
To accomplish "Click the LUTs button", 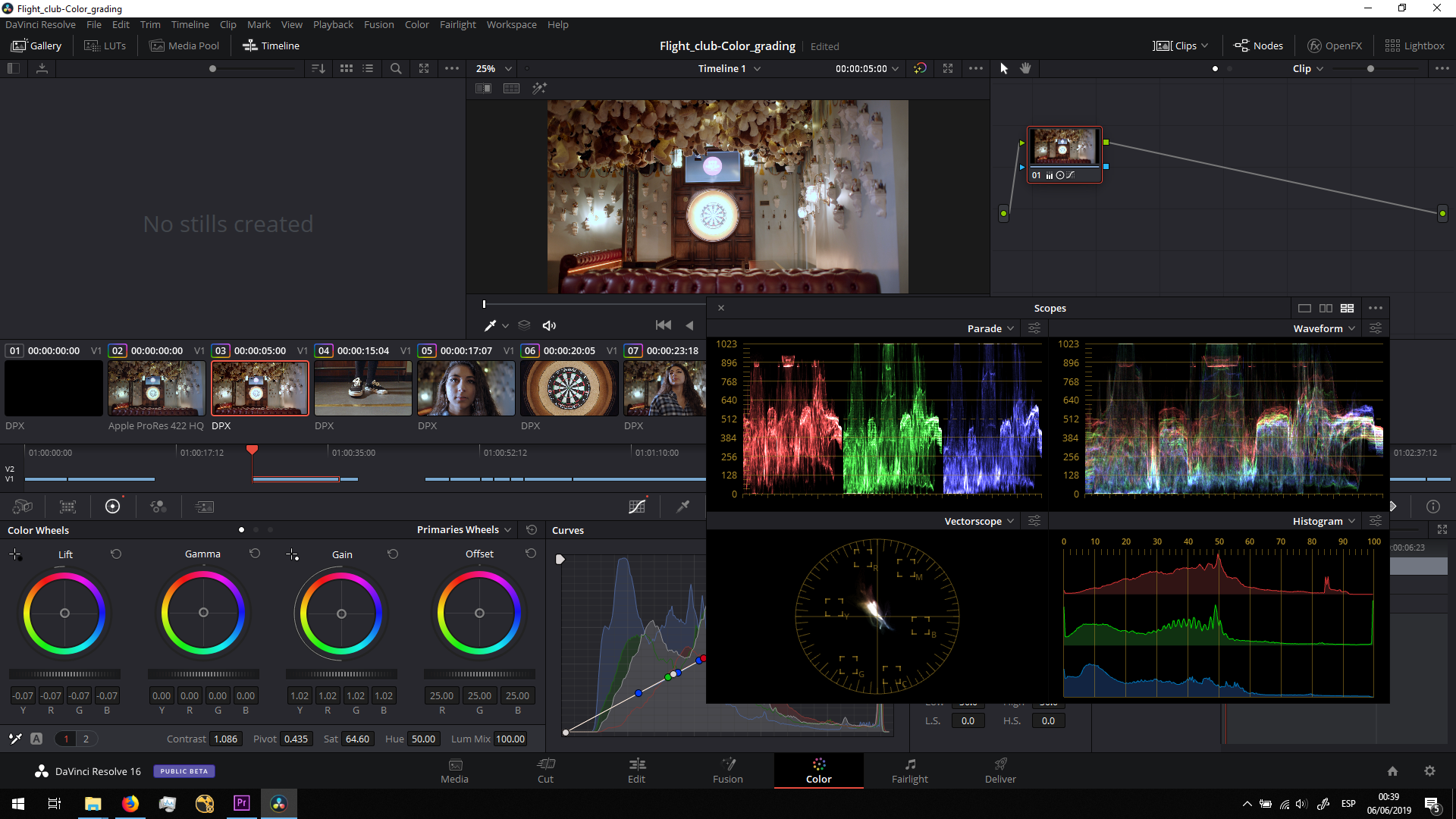I will [105, 45].
